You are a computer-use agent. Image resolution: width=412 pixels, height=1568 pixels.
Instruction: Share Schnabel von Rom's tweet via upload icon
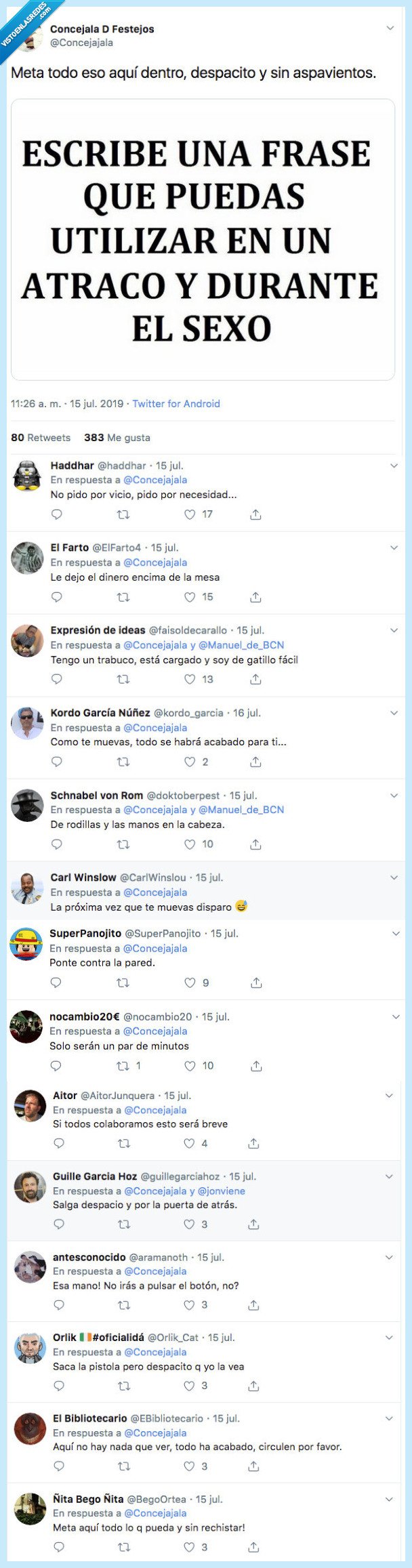click(x=255, y=844)
